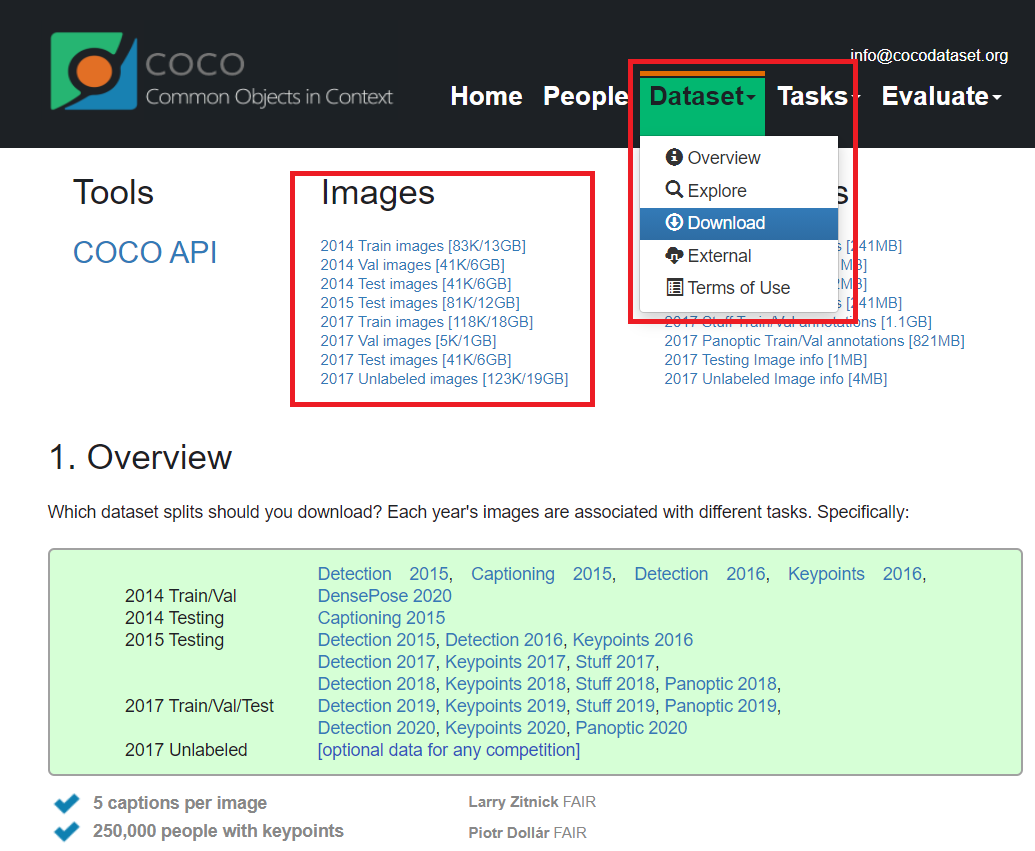Expand the Evaluate dropdown menu
Screen dimensions: 1035x851
coord(941,96)
